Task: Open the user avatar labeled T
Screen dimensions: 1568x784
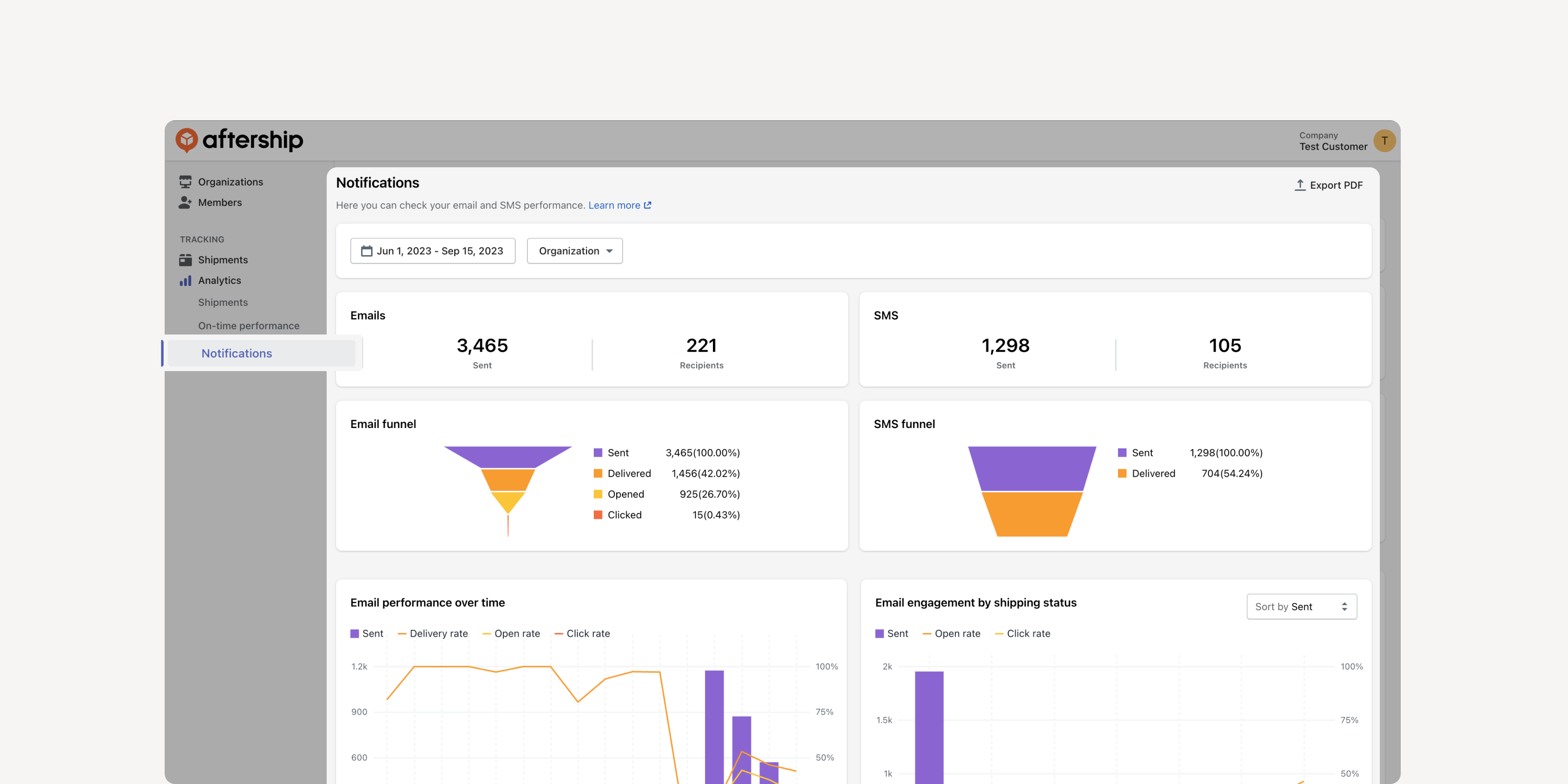Action: [1384, 141]
